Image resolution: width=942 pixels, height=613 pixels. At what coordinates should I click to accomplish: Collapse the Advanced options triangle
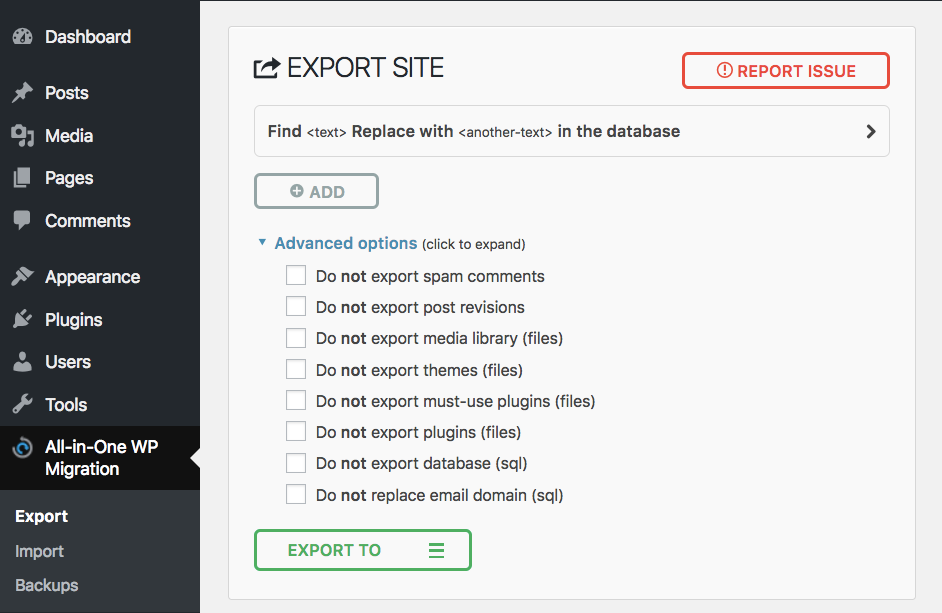[x=262, y=242]
